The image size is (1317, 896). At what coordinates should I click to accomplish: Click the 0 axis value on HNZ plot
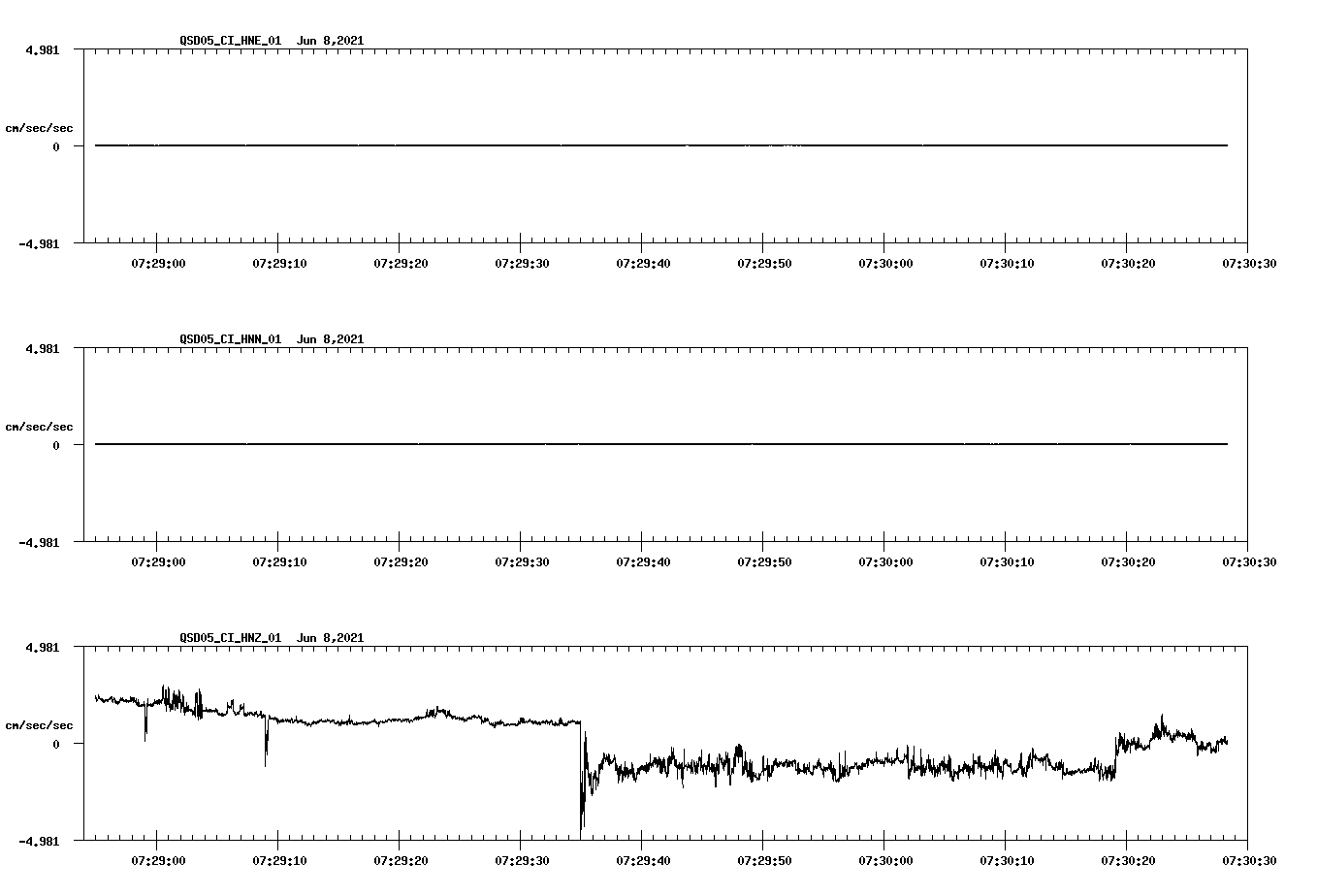pos(56,744)
